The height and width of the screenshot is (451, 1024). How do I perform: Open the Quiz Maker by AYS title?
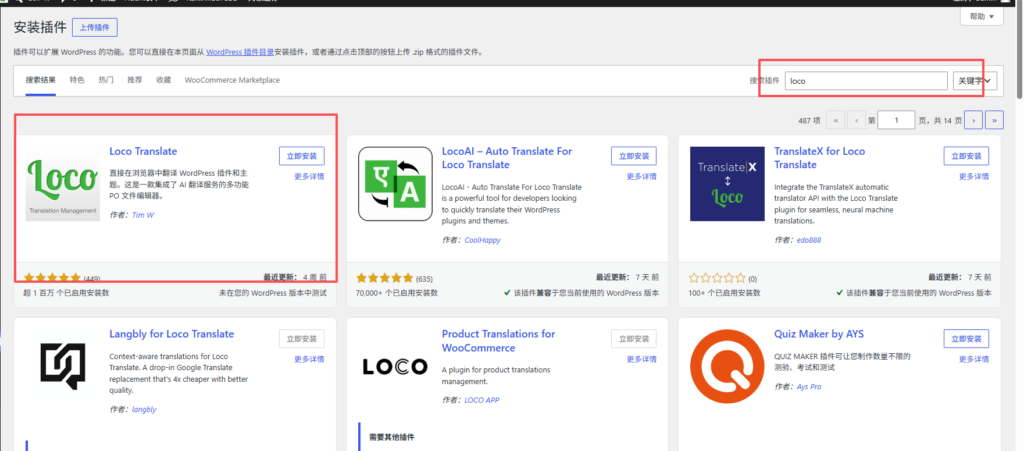coord(819,334)
